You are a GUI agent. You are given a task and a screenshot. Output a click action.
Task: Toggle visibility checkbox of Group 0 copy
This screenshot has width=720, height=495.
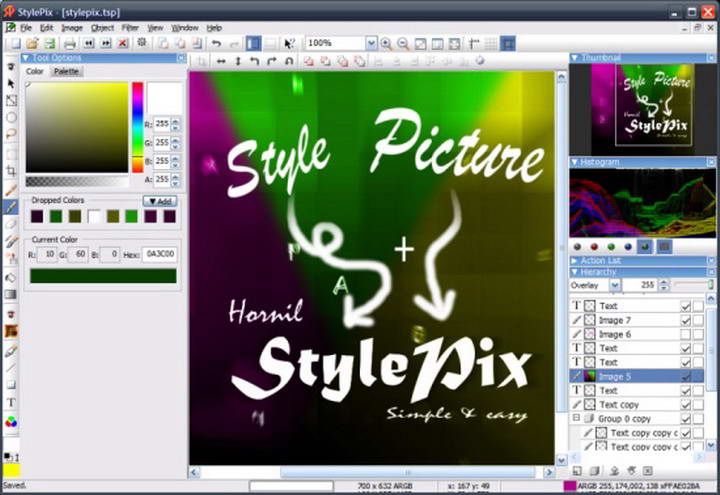(686, 419)
